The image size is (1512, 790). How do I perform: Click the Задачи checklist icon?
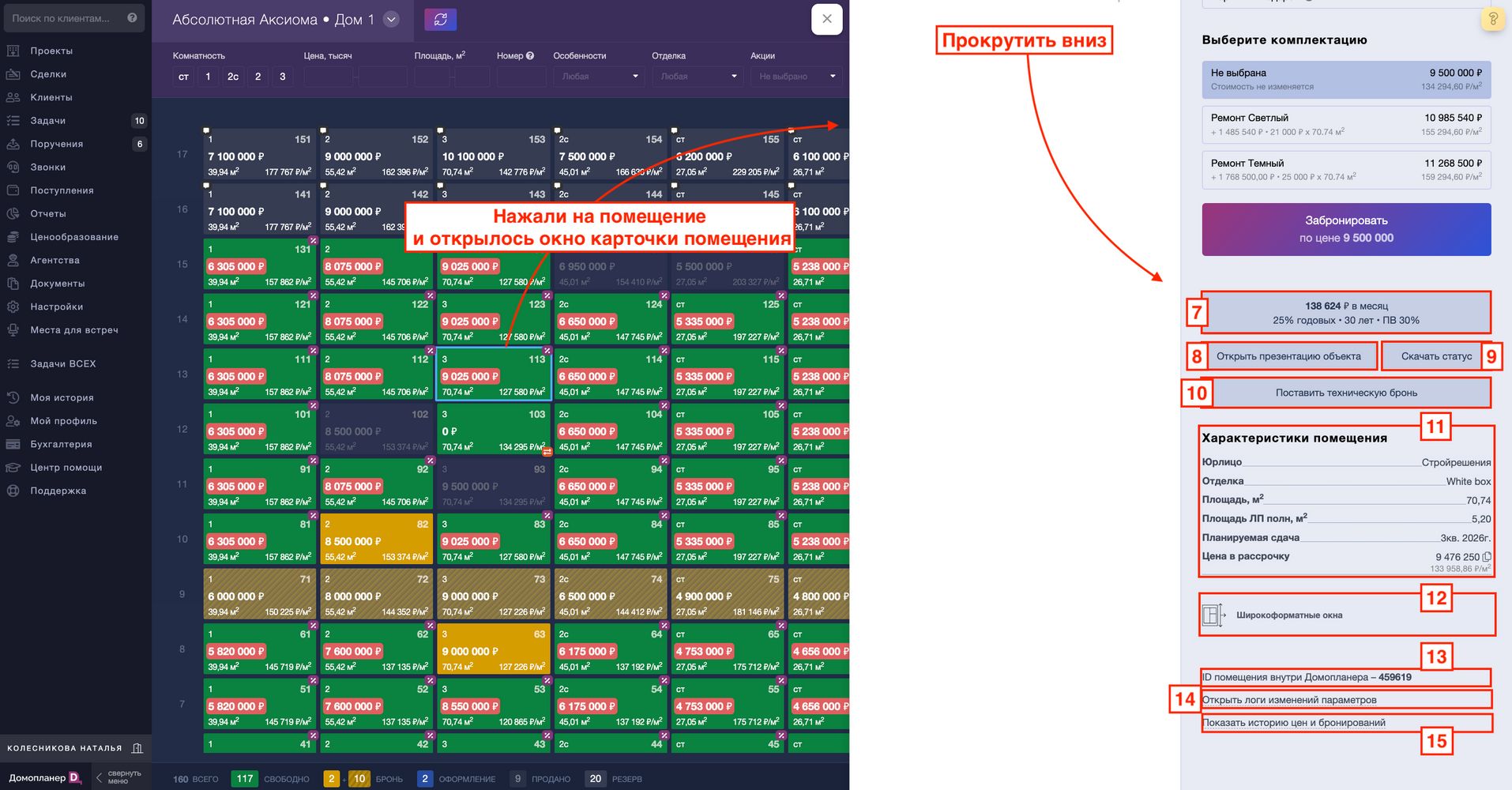(13, 121)
